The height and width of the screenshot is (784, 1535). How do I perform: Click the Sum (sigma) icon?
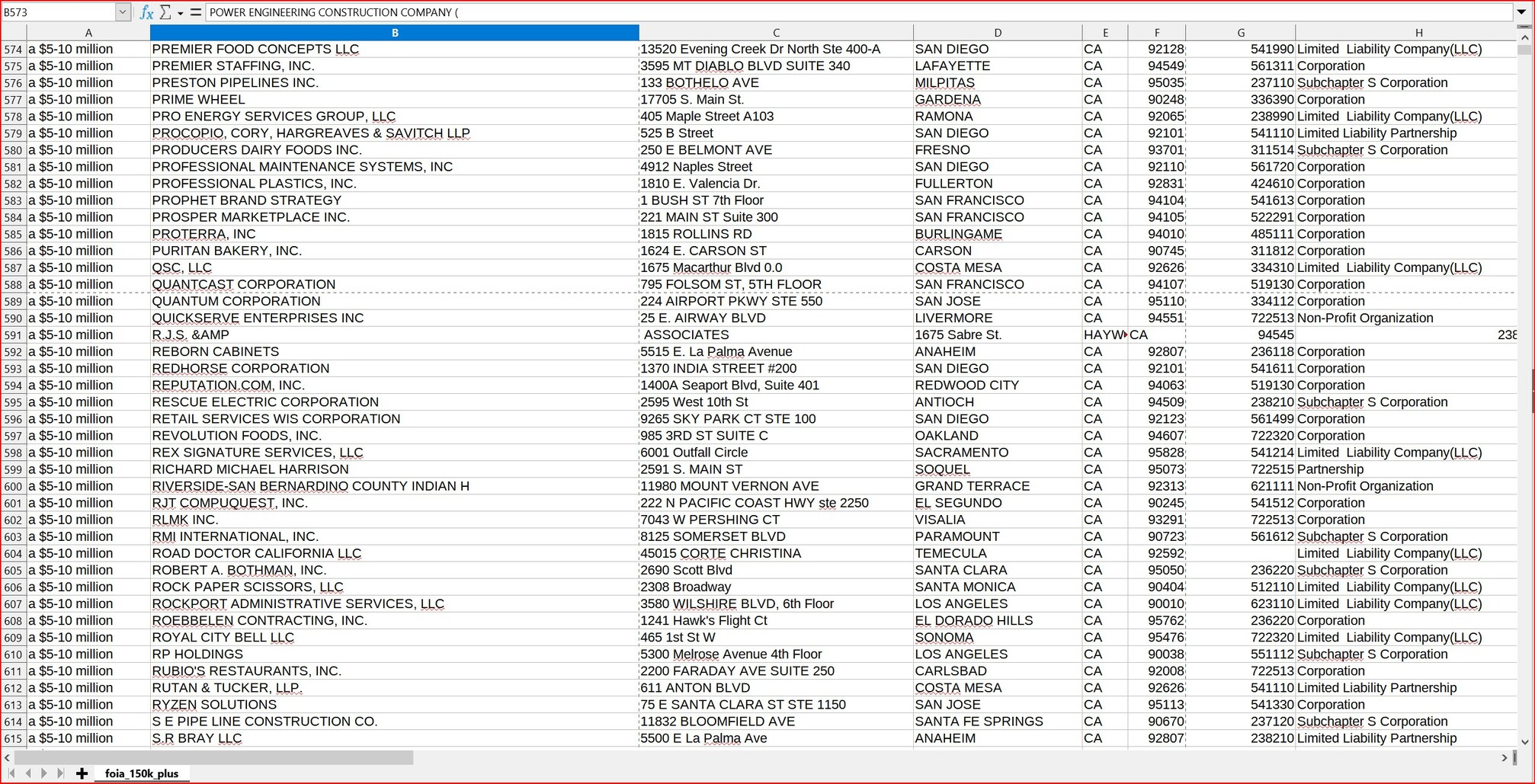[165, 12]
